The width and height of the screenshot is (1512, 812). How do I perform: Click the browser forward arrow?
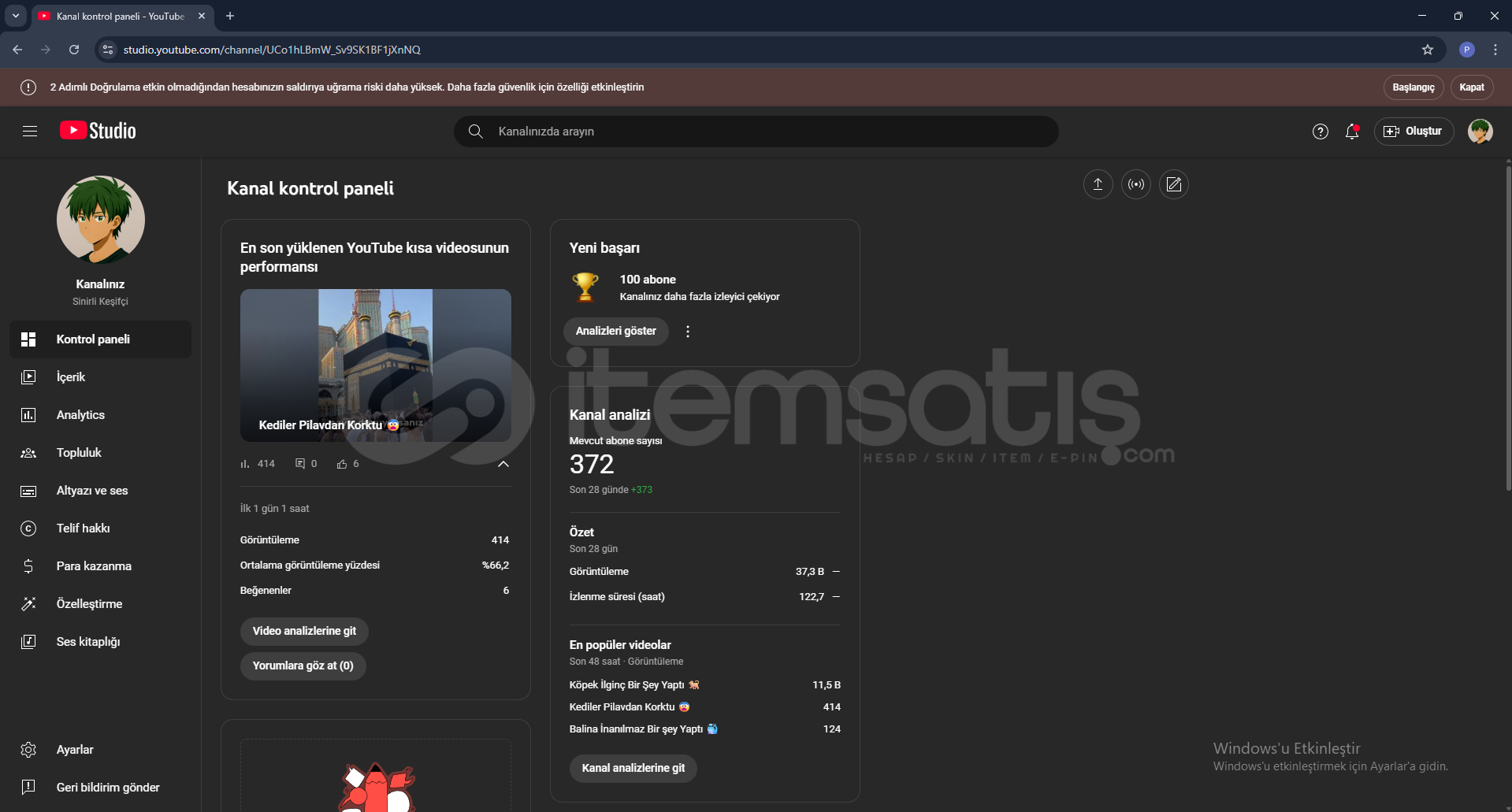point(46,50)
